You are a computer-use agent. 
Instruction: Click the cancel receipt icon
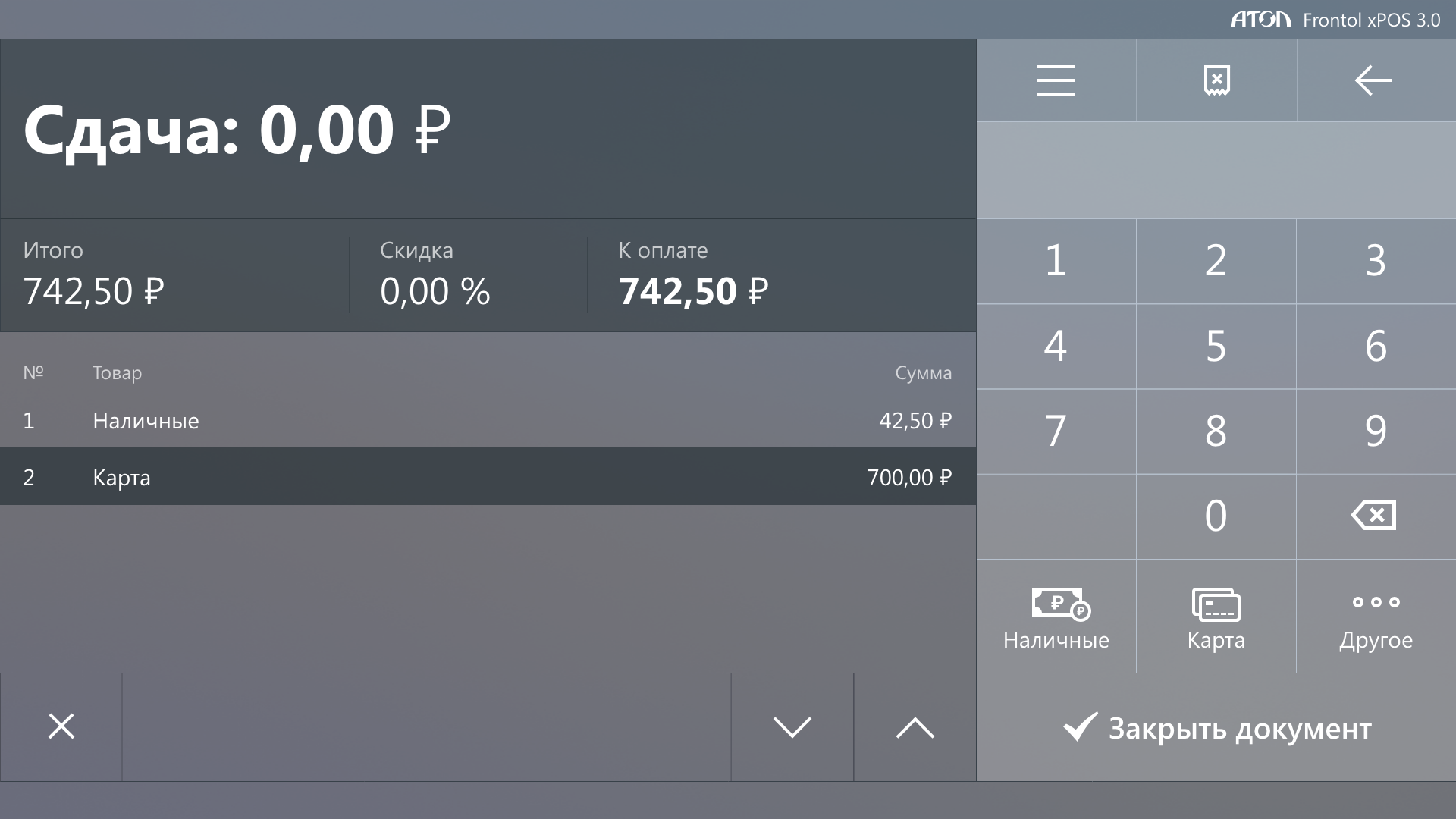tap(1216, 80)
